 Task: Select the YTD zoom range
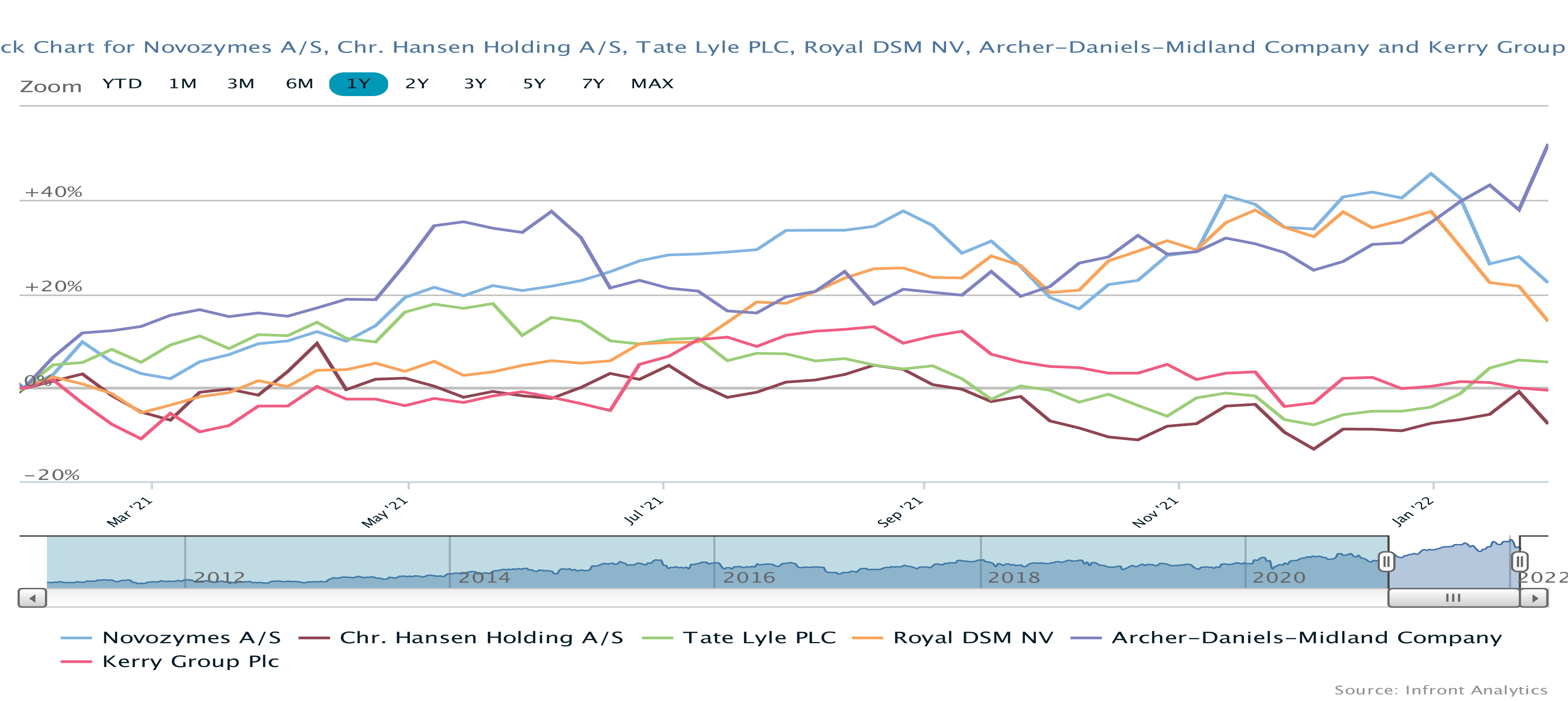point(122,84)
